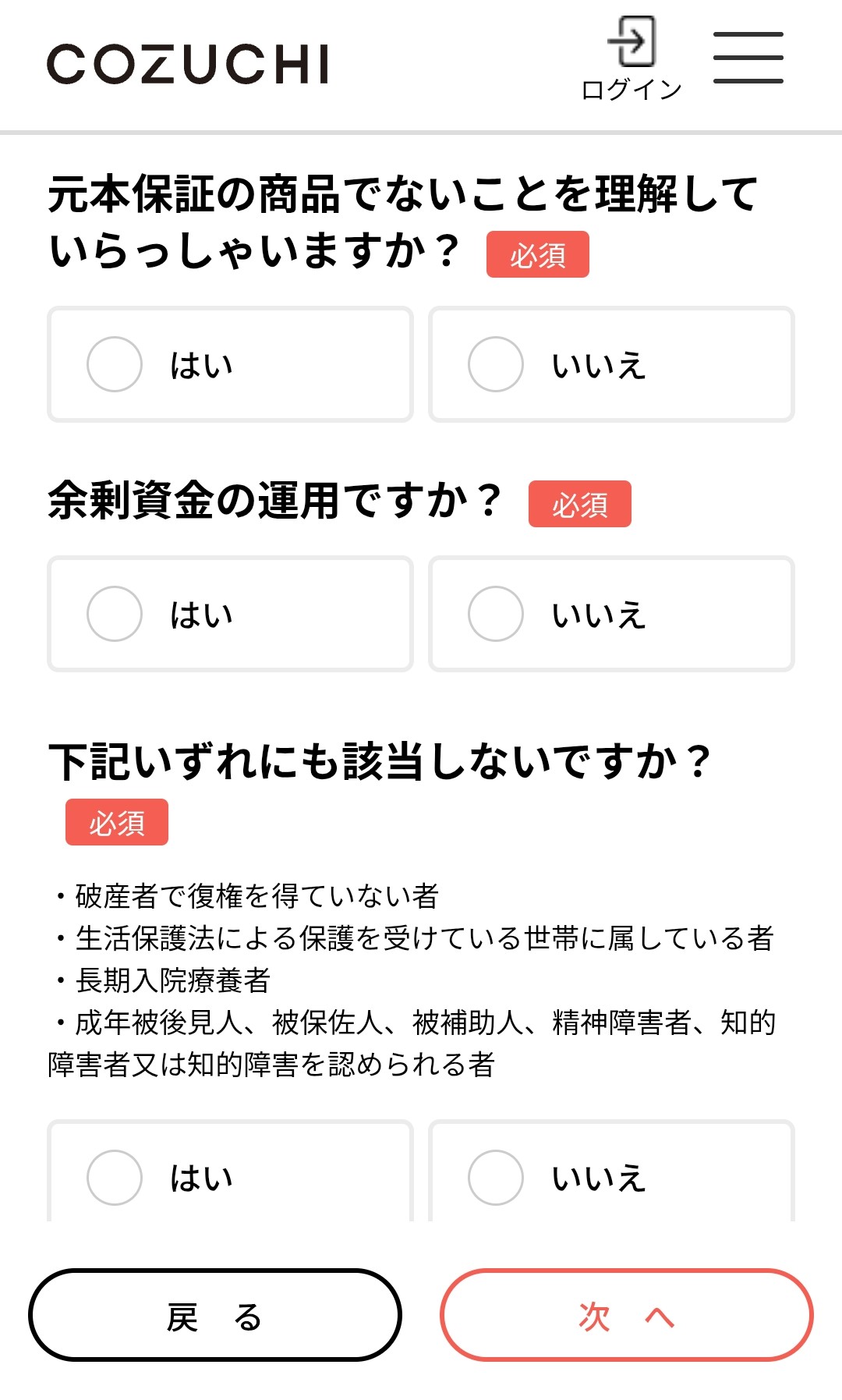Click the 長期入院療養者 bullet text
842x1400 pixels.
coord(172,980)
